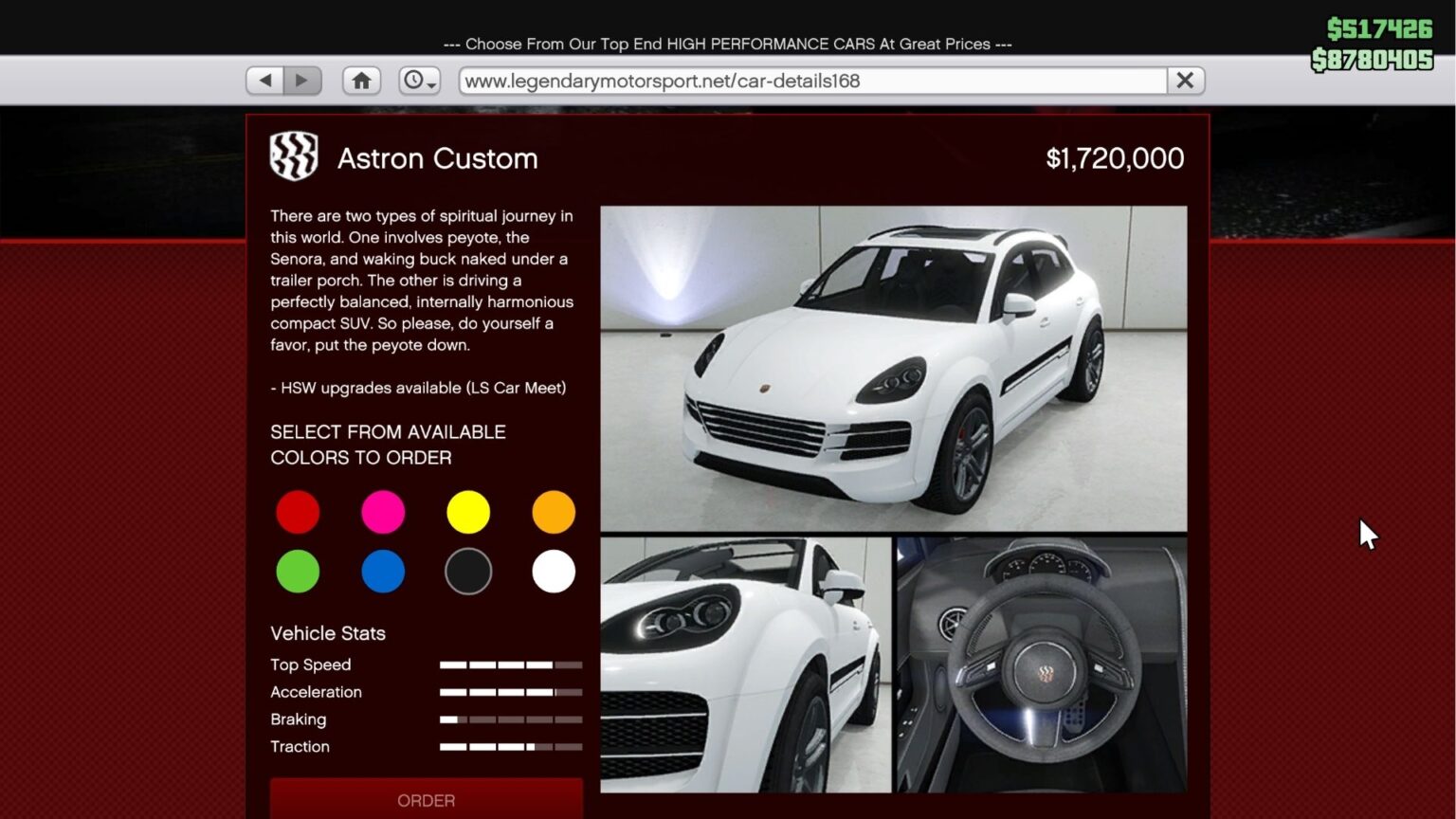Image resolution: width=1456 pixels, height=819 pixels.
Task: Select the red paint color
Action: point(298,512)
